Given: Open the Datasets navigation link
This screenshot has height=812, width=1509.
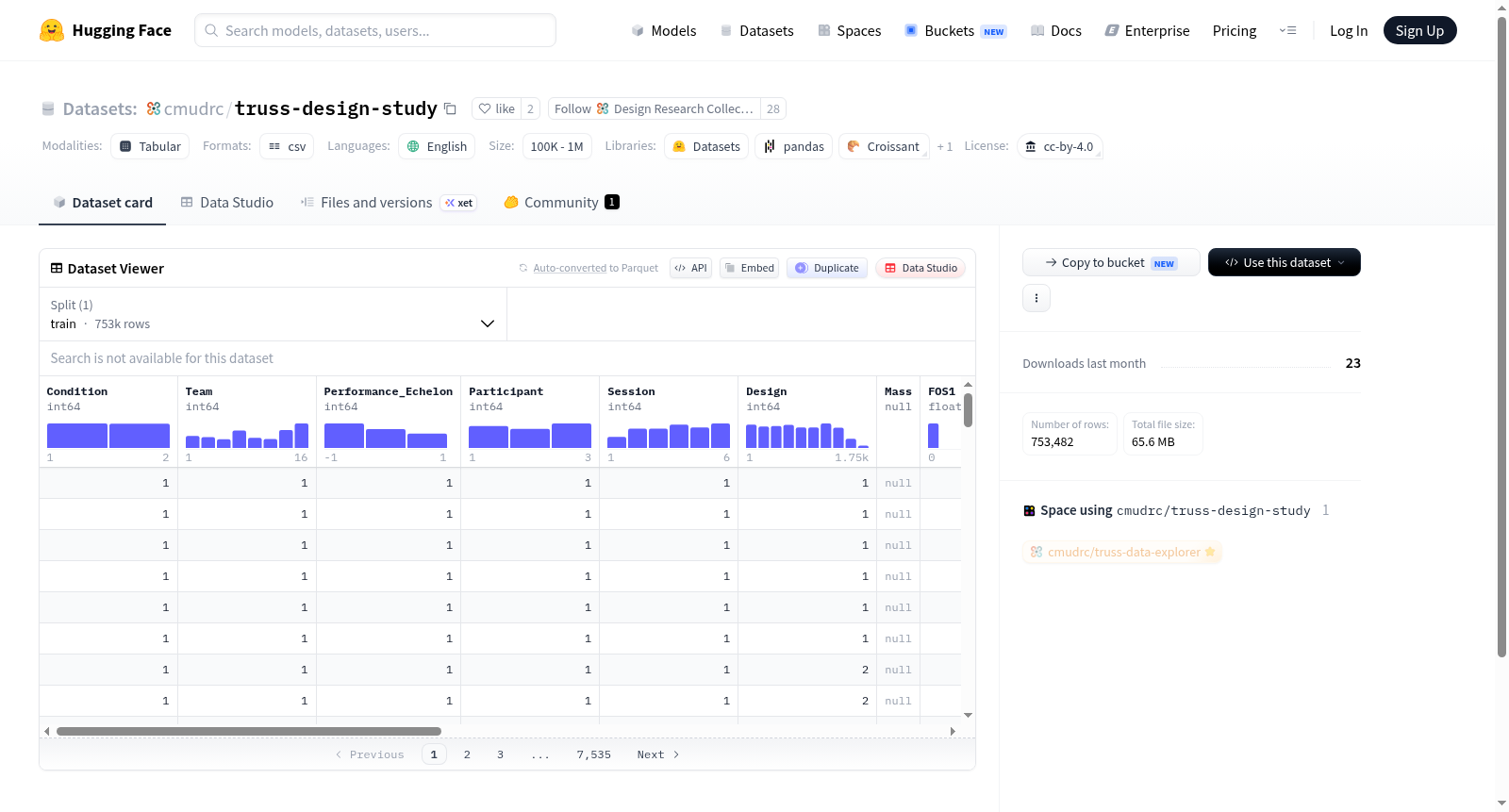Looking at the screenshot, I should pos(757,30).
